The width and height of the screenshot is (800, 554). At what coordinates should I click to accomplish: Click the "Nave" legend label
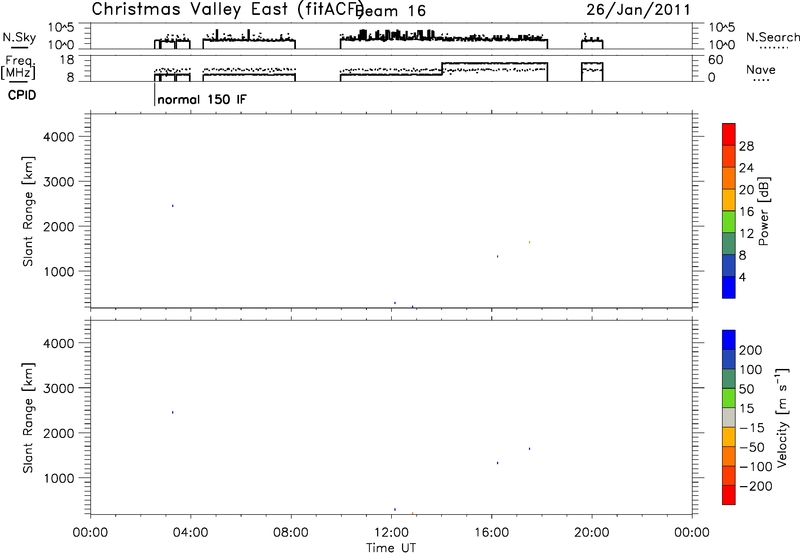tap(760, 69)
